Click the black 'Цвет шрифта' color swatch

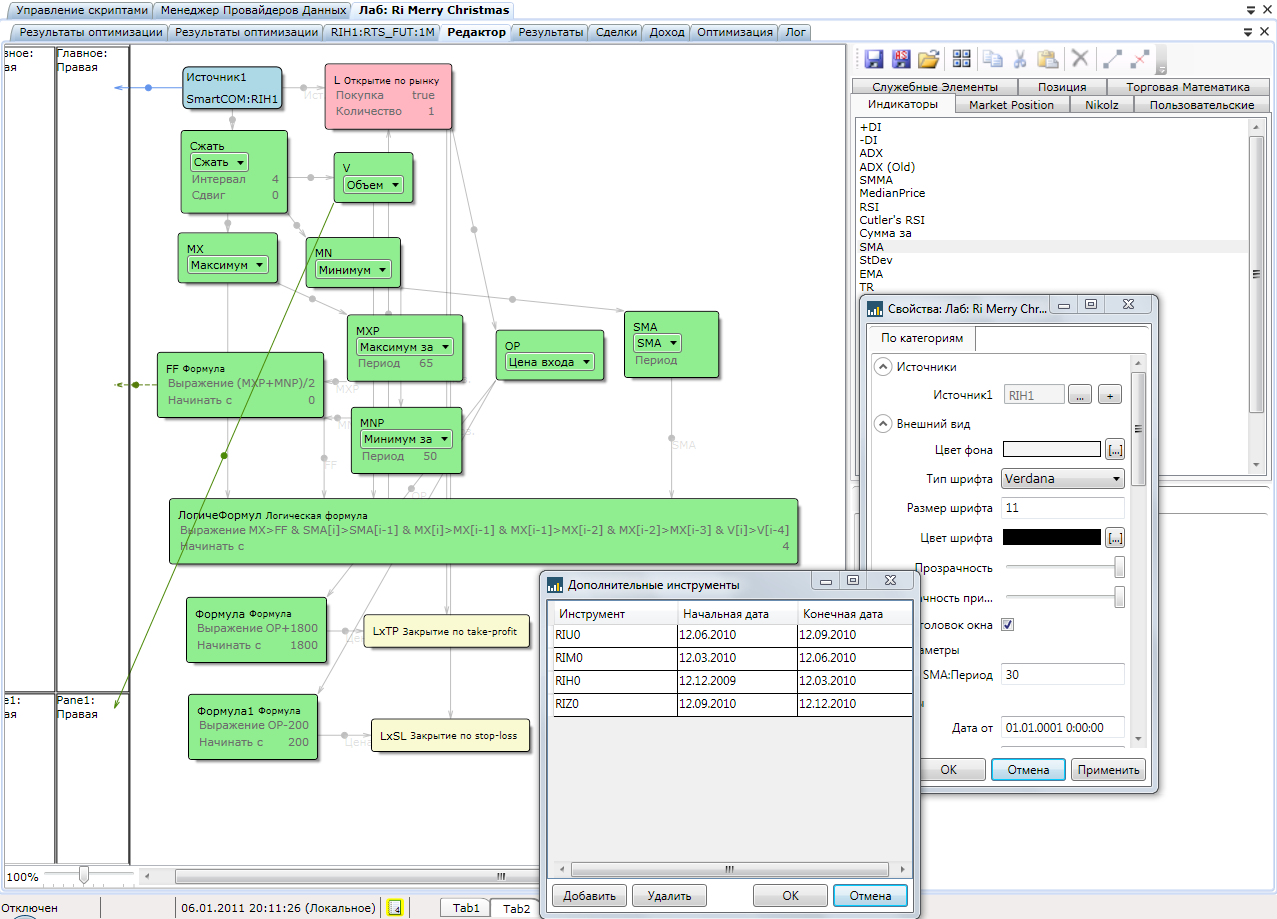[x=1051, y=538]
